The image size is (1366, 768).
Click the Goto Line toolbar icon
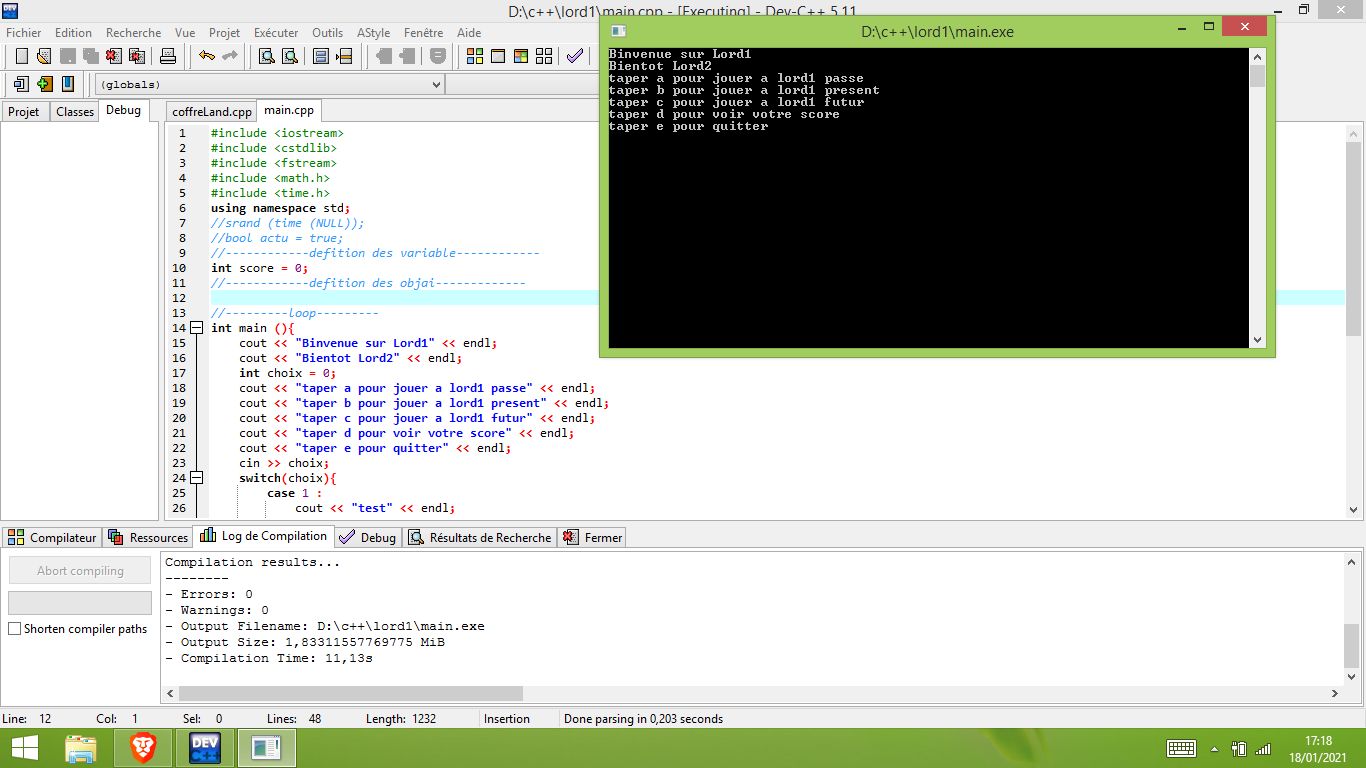(344, 56)
